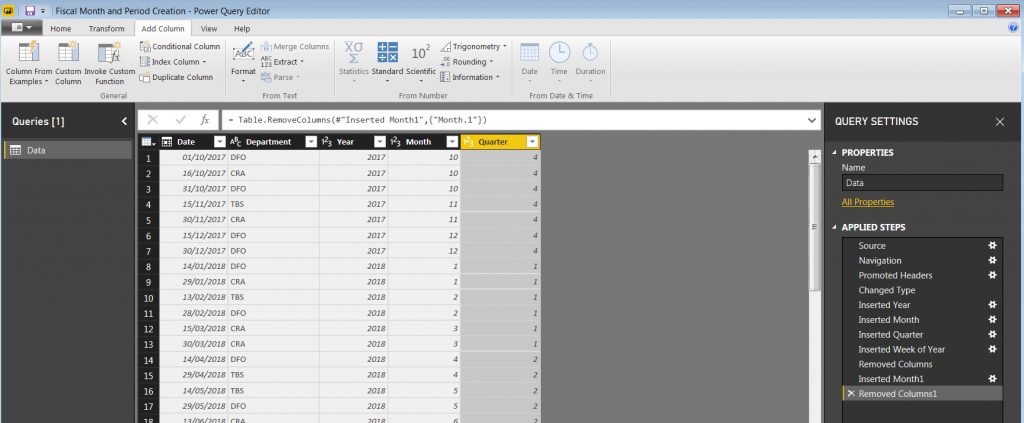Delete the Removed Columns1 step
Screen dimensions: 1024x423
pyautogui.click(x=850, y=394)
